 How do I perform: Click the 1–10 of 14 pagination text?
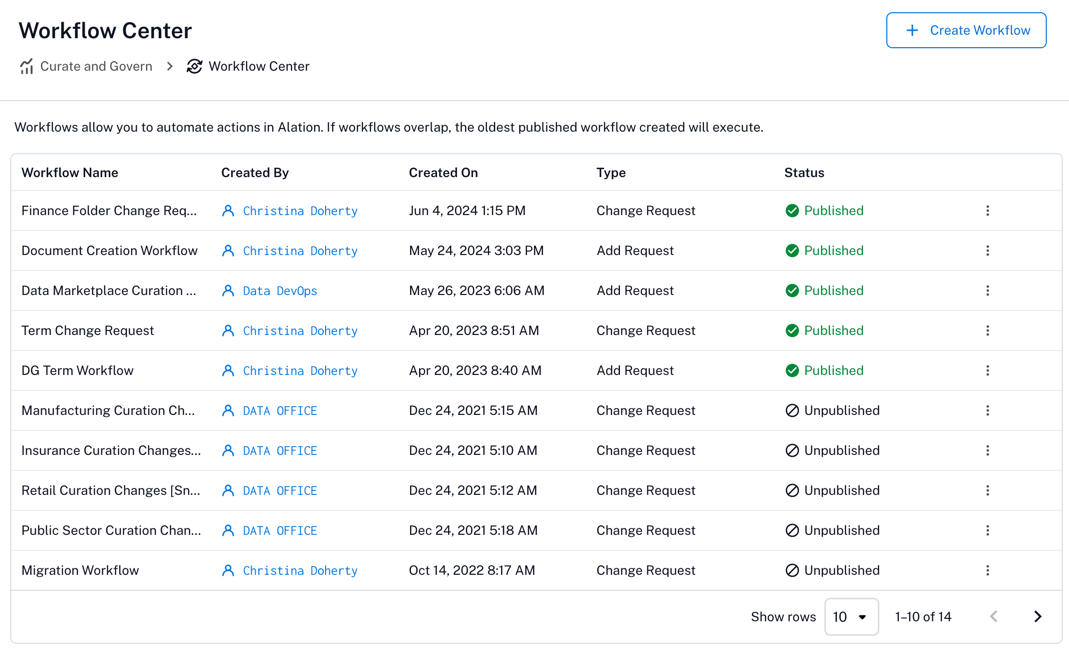[923, 616]
